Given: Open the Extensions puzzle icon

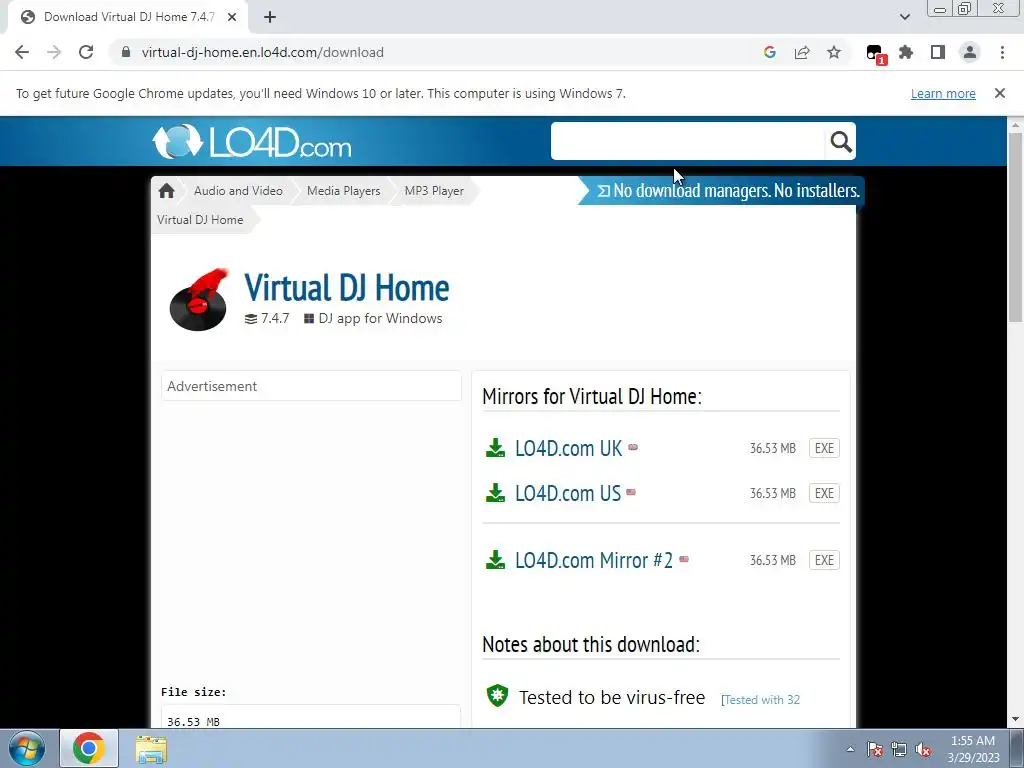Looking at the screenshot, I should 906,52.
